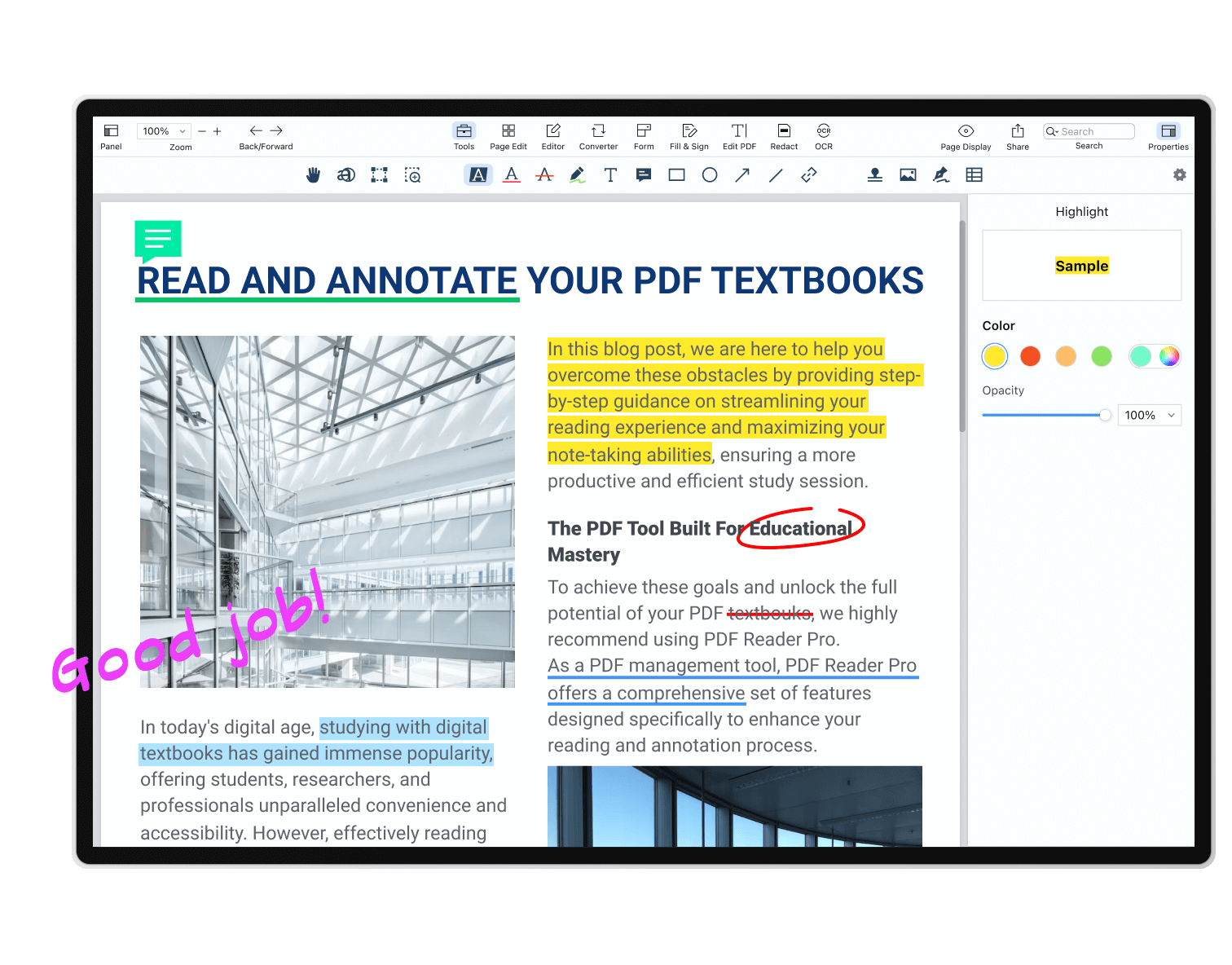Insert an image using the image tool

point(908,175)
